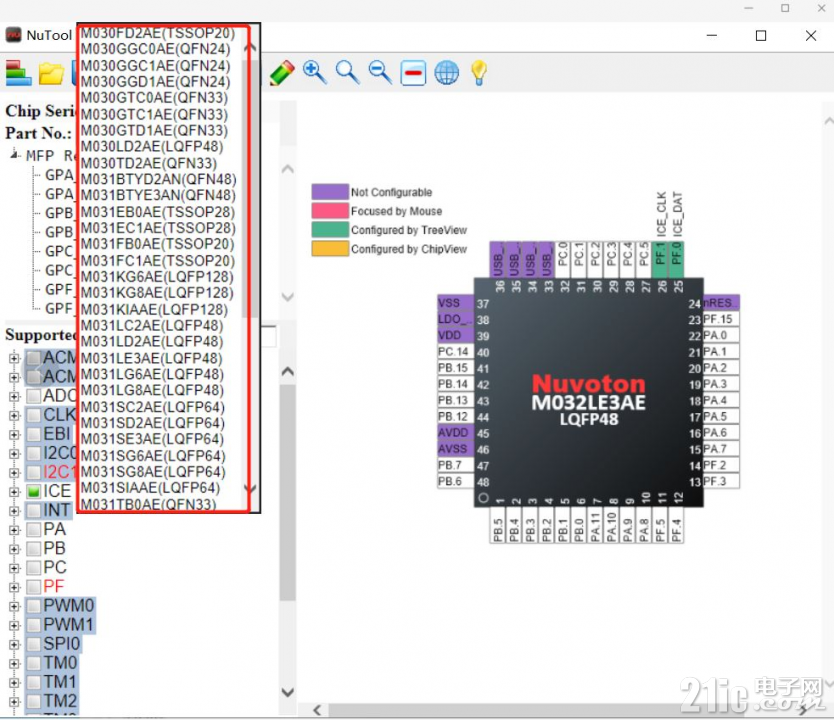The height and width of the screenshot is (720, 834).
Task: Open the folder icon in the toolbar
Action: click(51, 73)
